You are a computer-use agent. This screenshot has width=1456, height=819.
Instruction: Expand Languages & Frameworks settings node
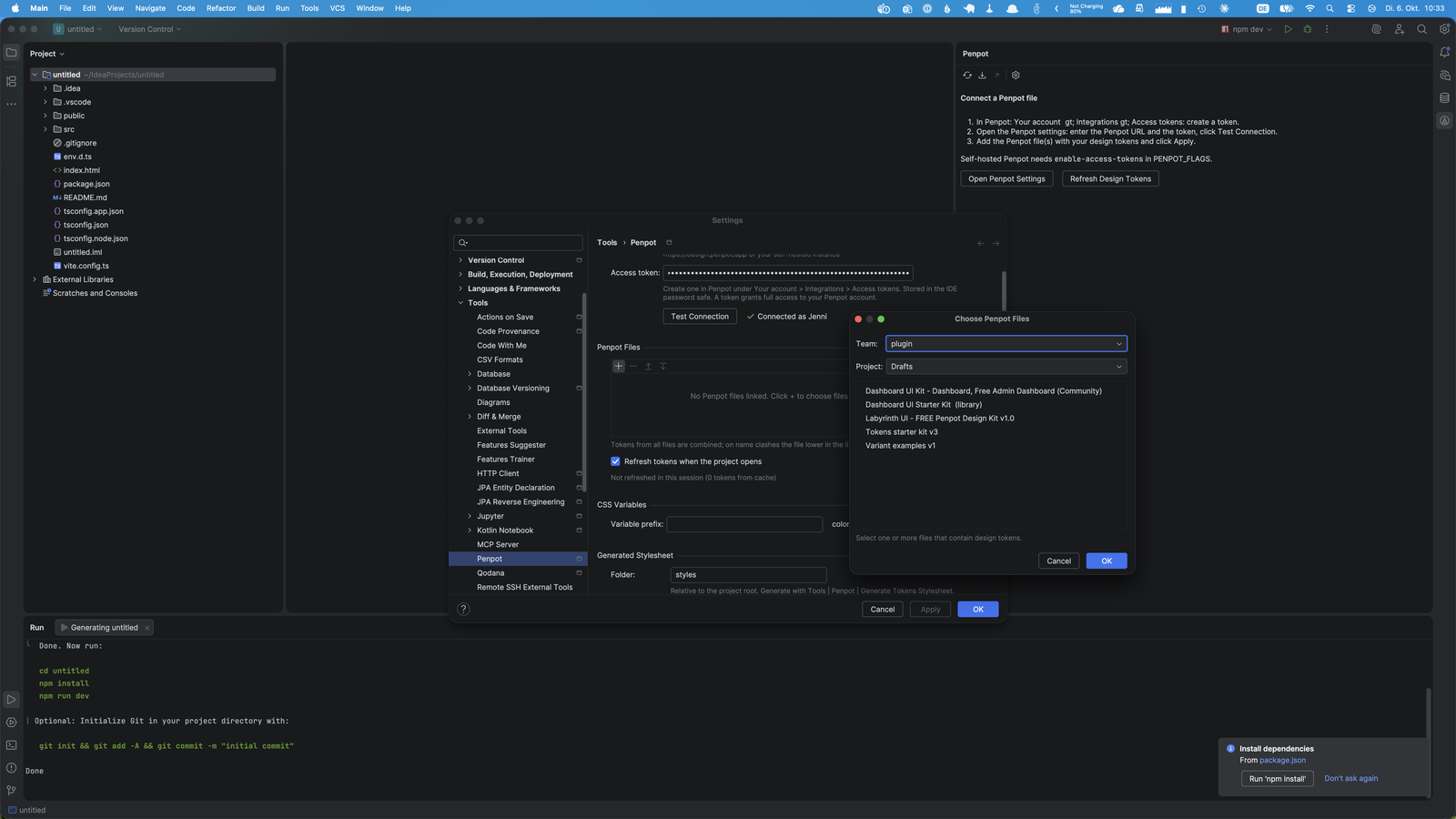click(460, 288)
